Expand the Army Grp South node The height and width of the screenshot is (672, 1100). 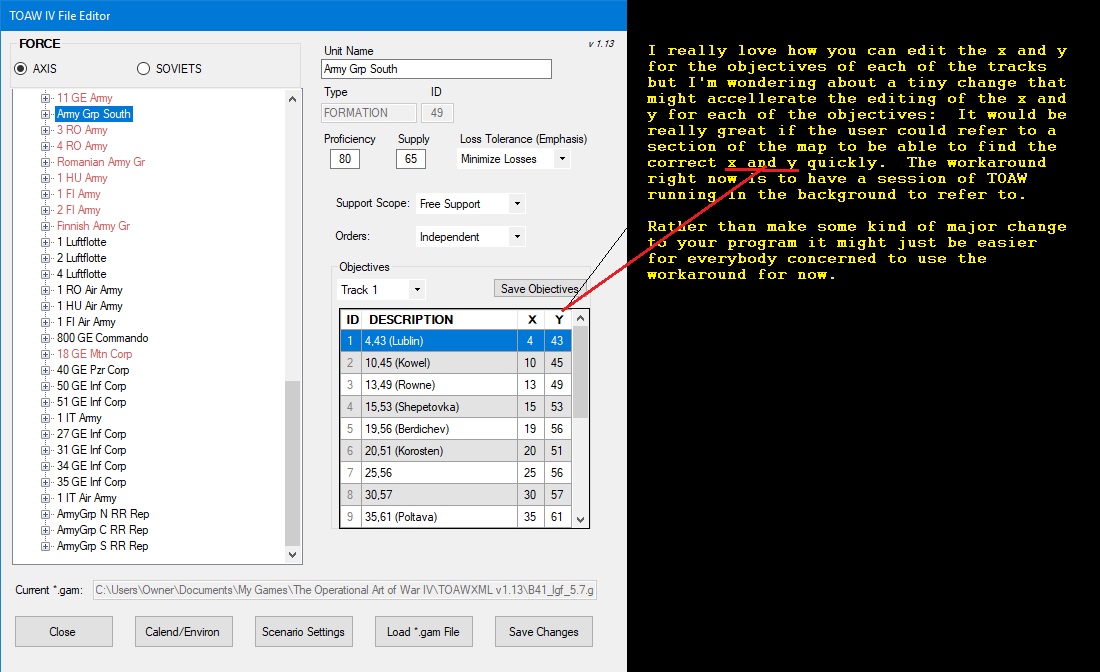click(46, 114)
